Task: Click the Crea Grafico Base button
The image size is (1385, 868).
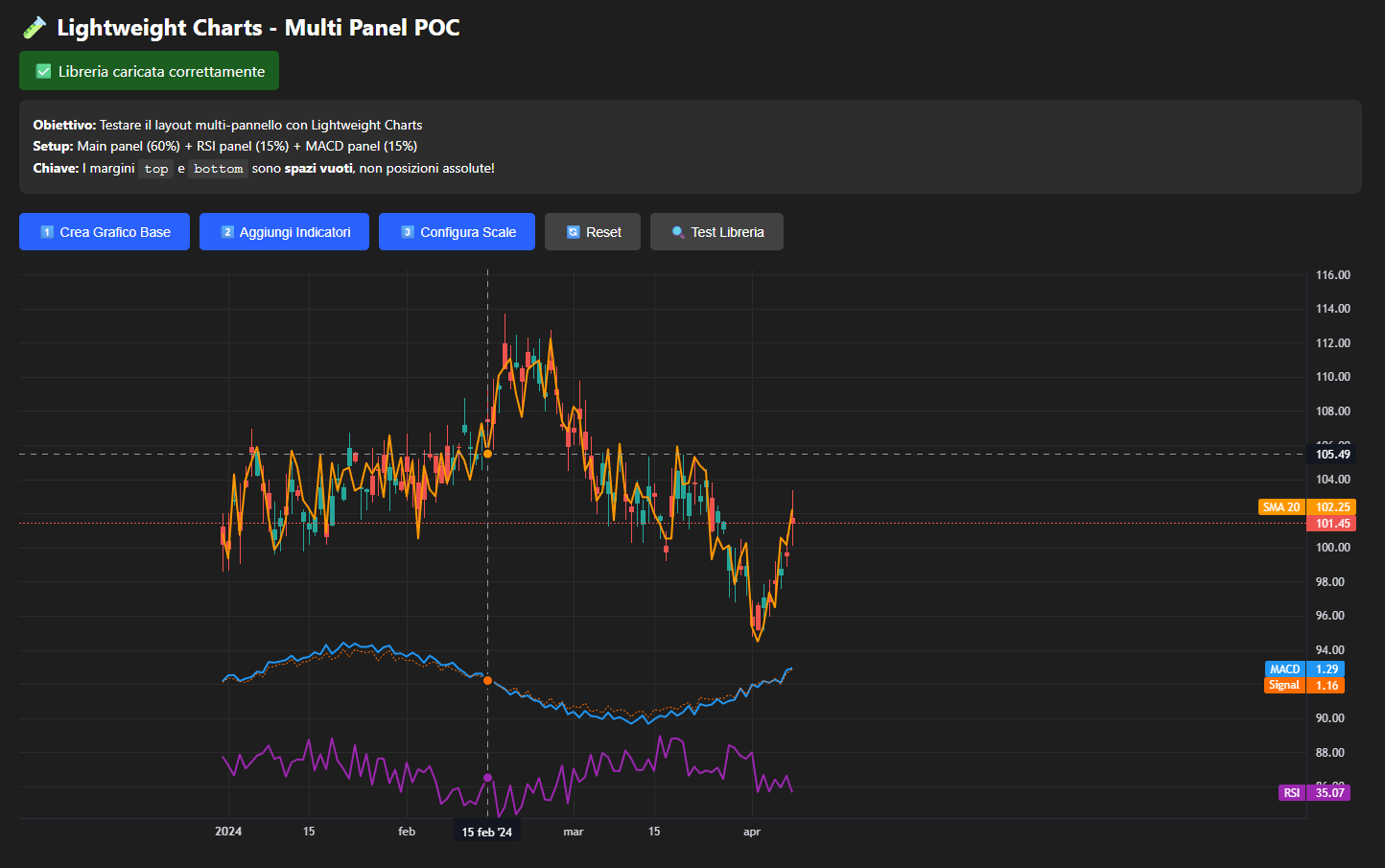Action: coord(105,232)
